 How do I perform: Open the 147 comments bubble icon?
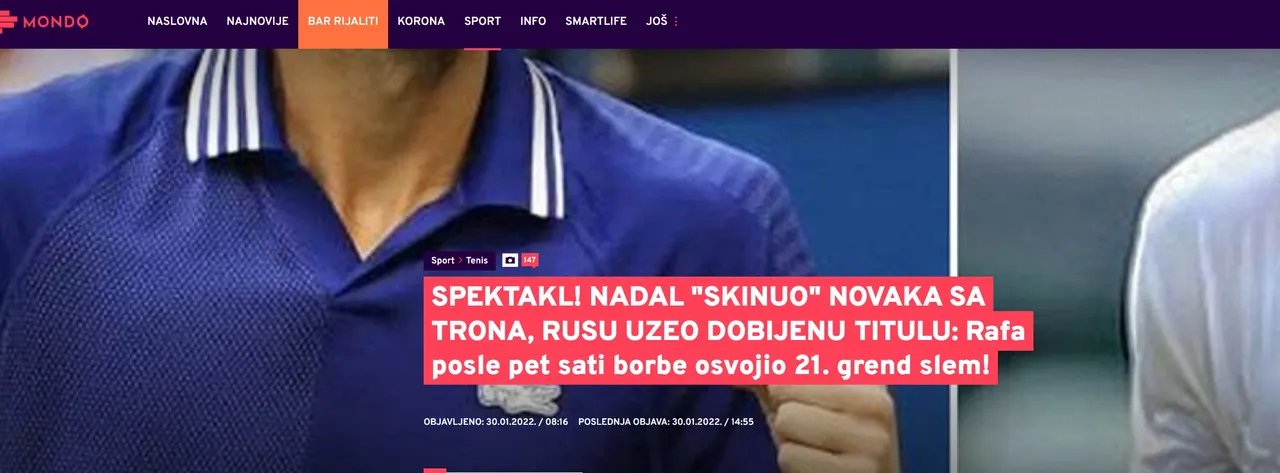[x=530, y=260]
